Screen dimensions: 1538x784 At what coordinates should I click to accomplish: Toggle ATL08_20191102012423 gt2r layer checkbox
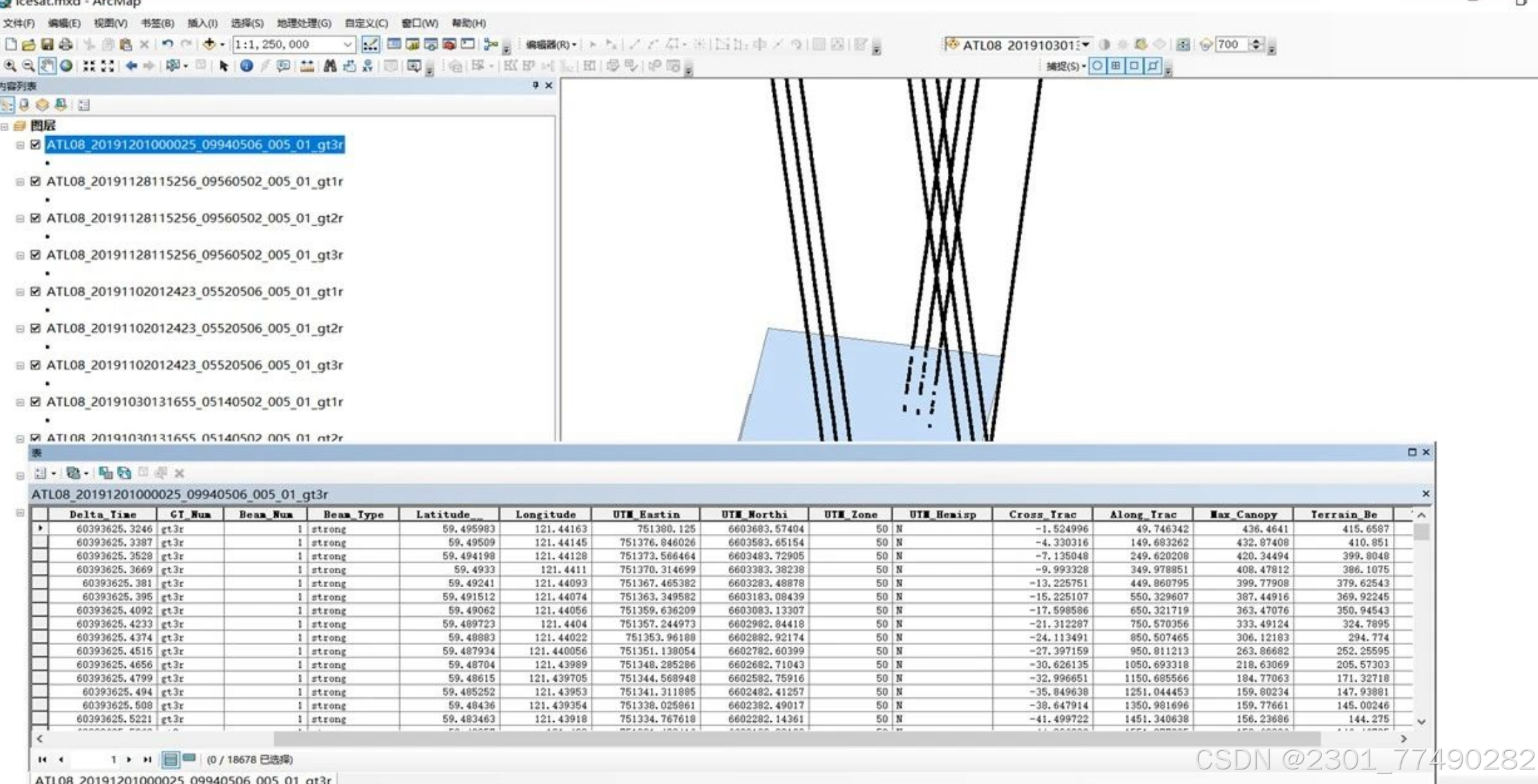[x=35, y=328]
